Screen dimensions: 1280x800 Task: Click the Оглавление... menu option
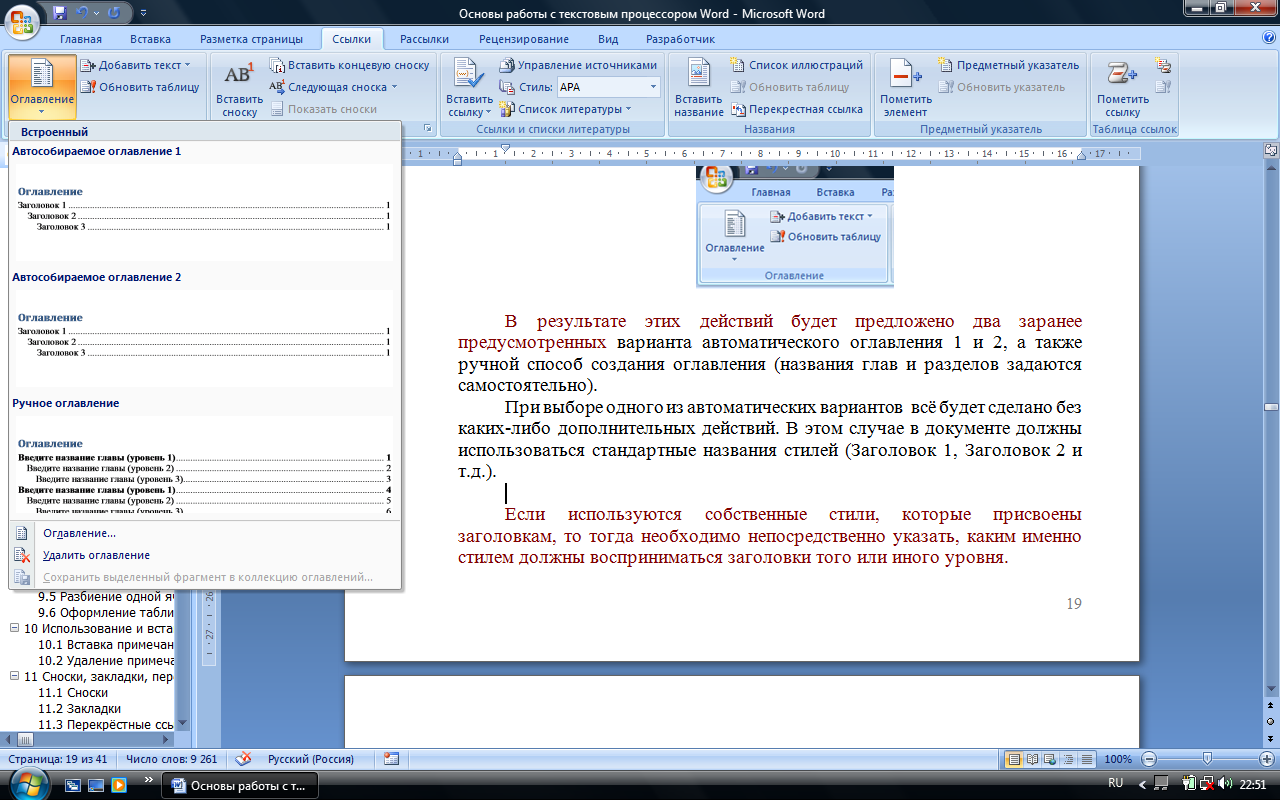click(79, 533)
